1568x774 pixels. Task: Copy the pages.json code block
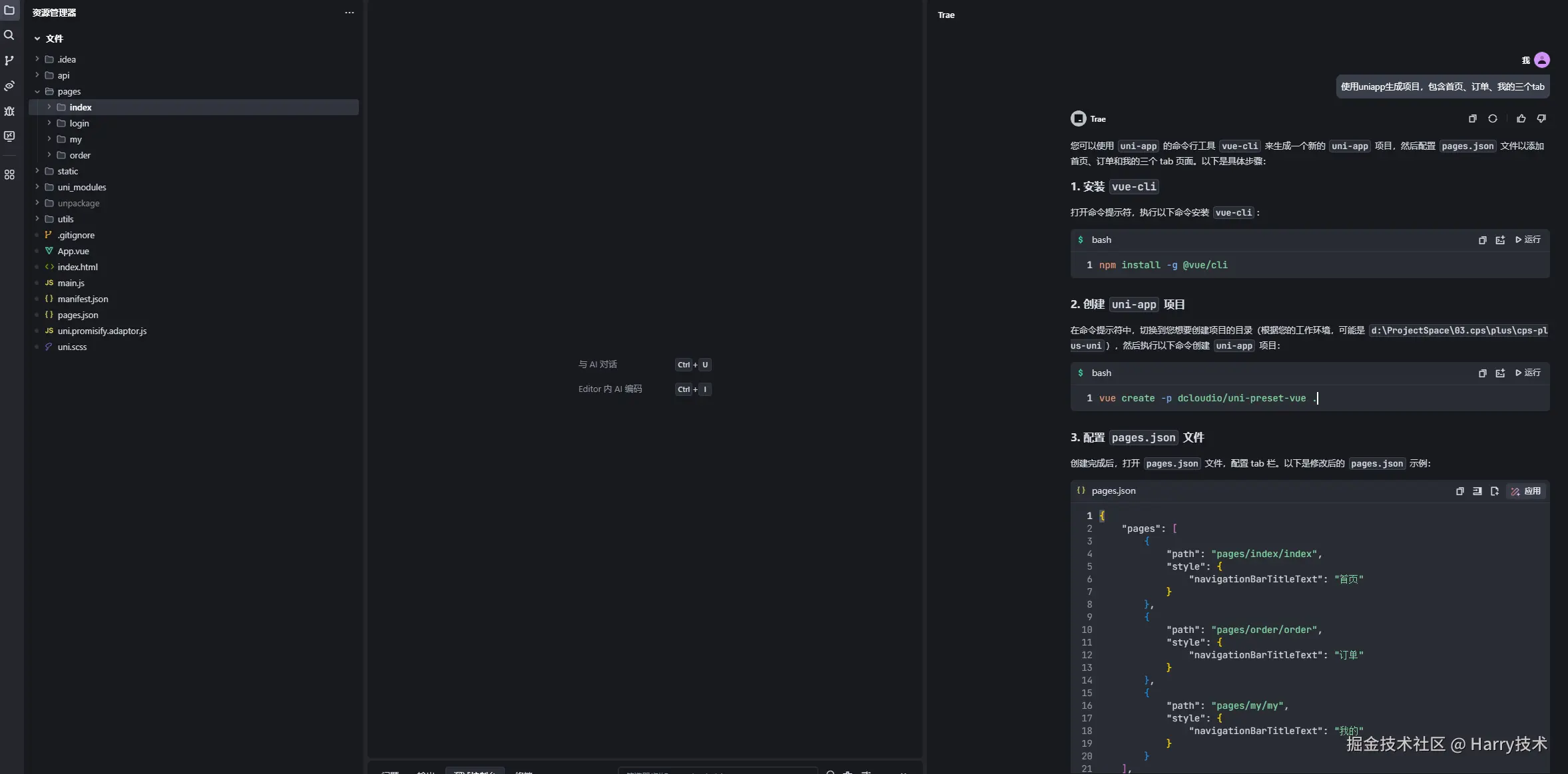(x=1459, y=491)
